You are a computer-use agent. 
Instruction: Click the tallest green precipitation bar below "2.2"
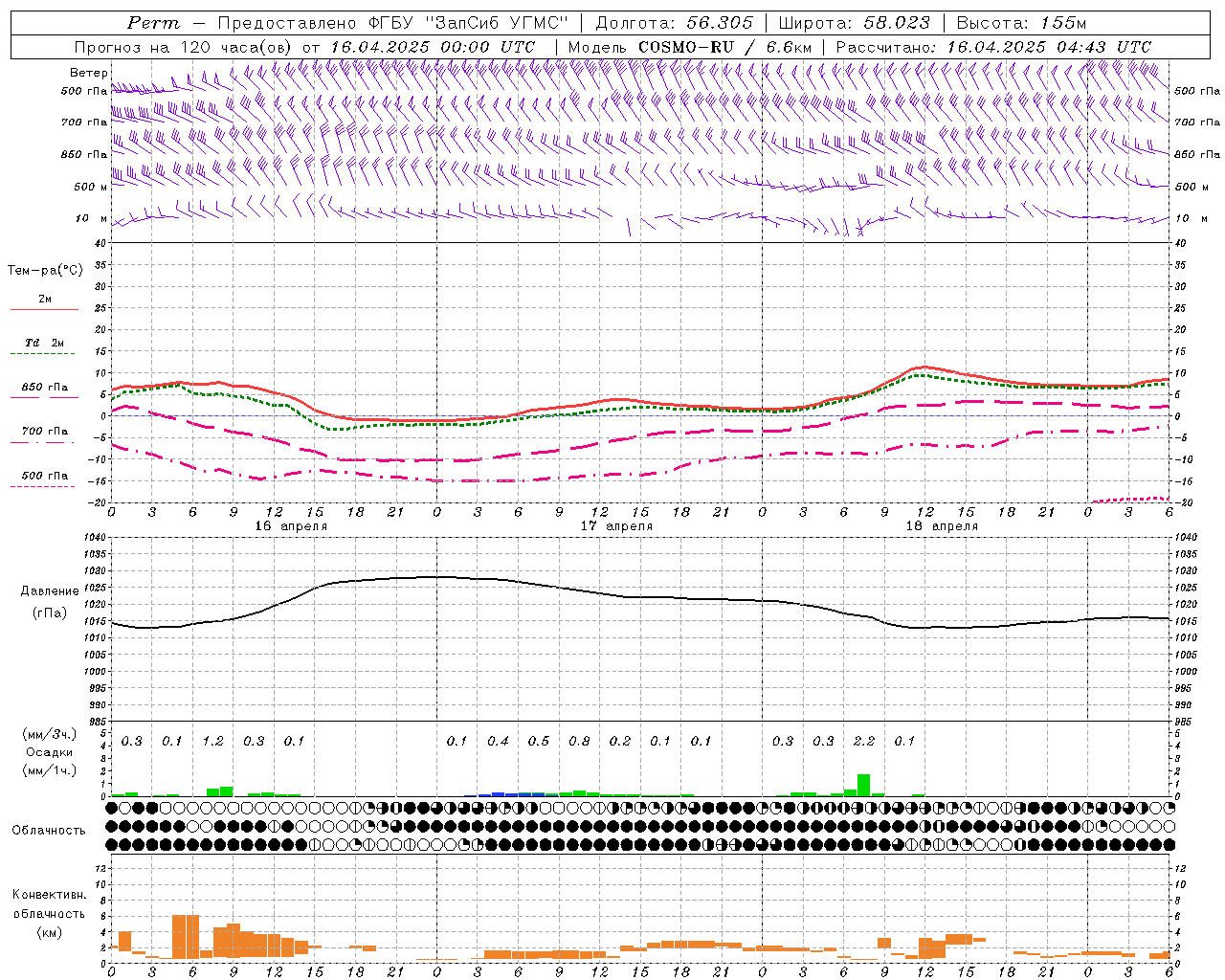click(863, 785)
